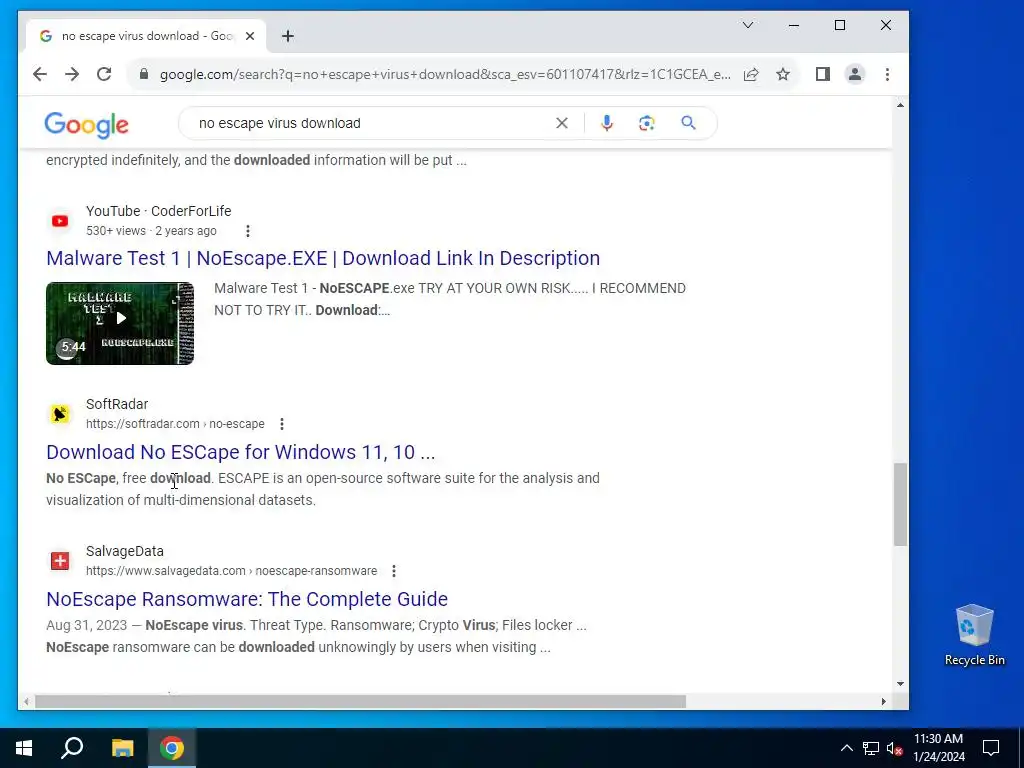Select the Recycle Bin desktop icon
Image resolution: width=1024 pixels, height=768 pixels.
click(x=974, y=634)
